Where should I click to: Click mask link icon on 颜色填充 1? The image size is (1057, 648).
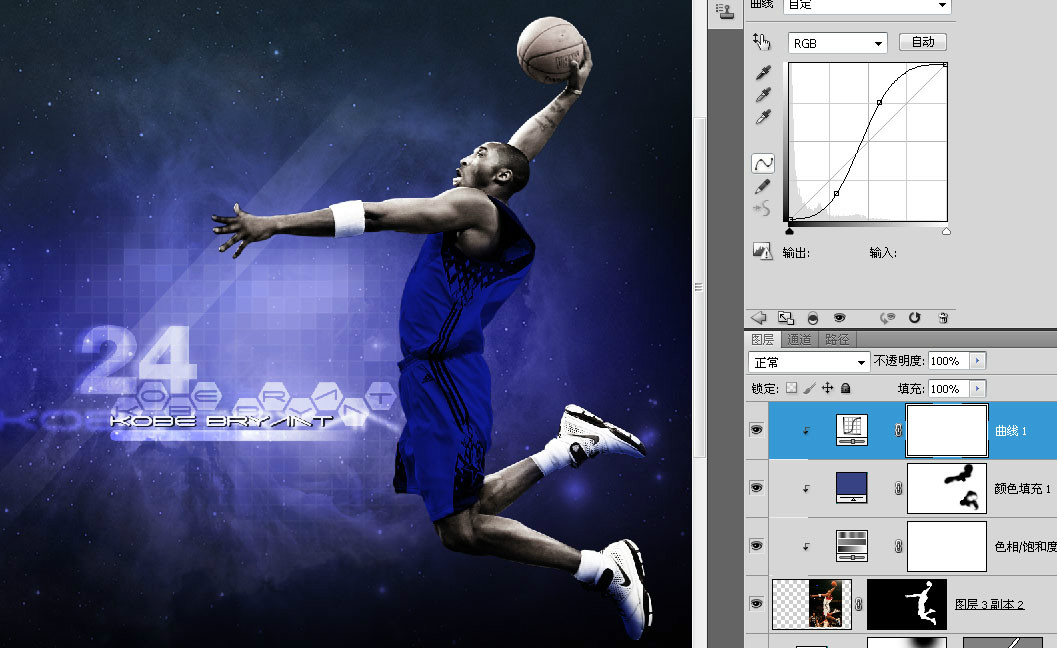coord(898,488)
